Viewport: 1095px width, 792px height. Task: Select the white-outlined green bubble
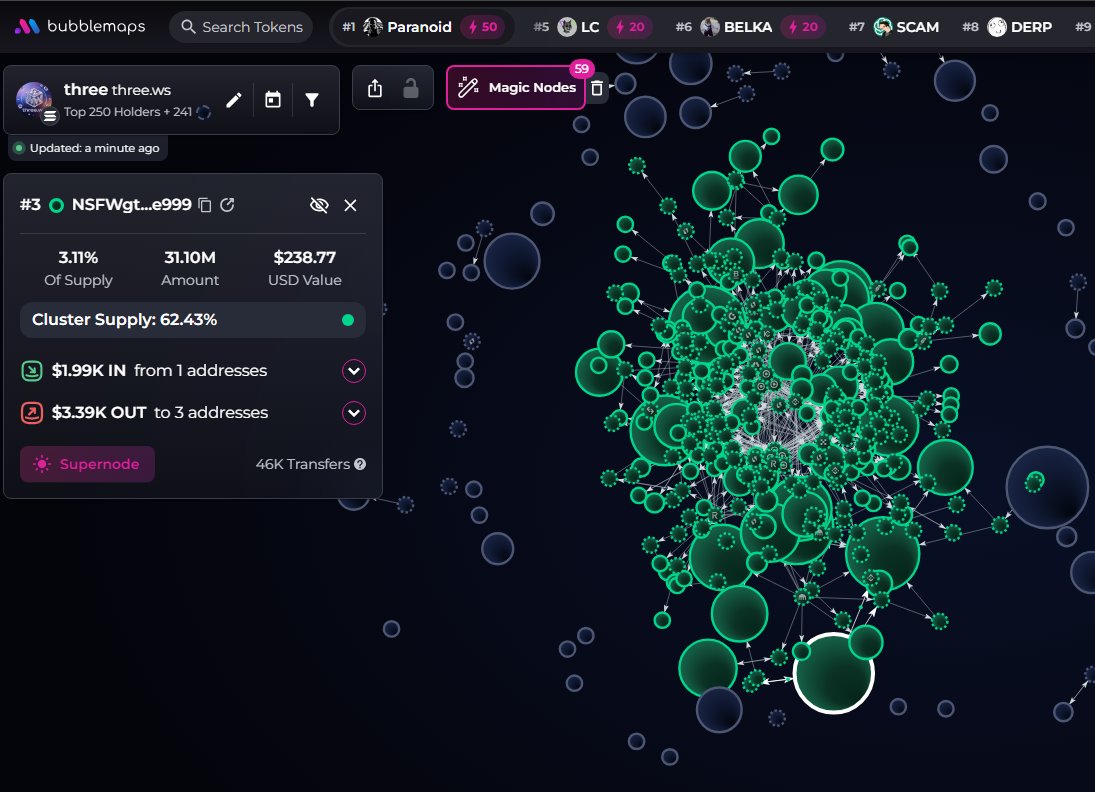(833, 673)
